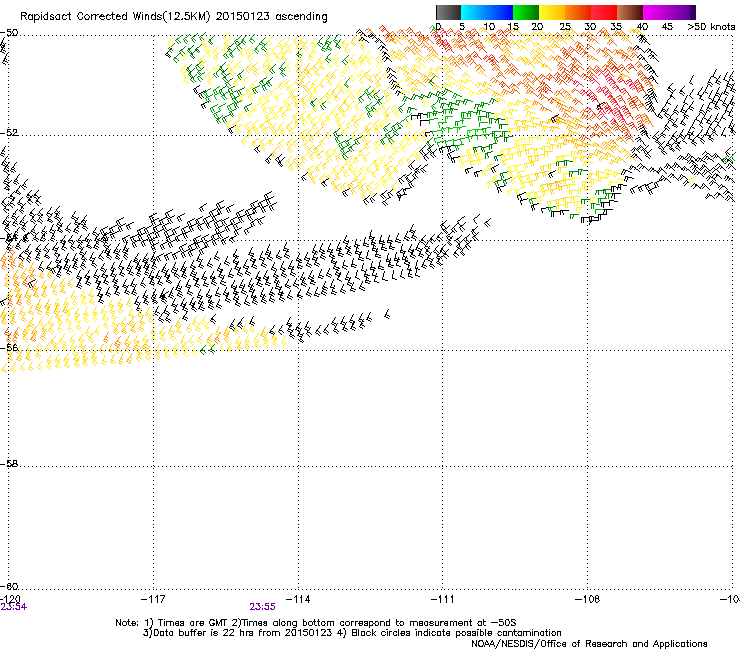Click the "-50" latitude axis label
Screen dimensions: 740x650
(9, 33)
